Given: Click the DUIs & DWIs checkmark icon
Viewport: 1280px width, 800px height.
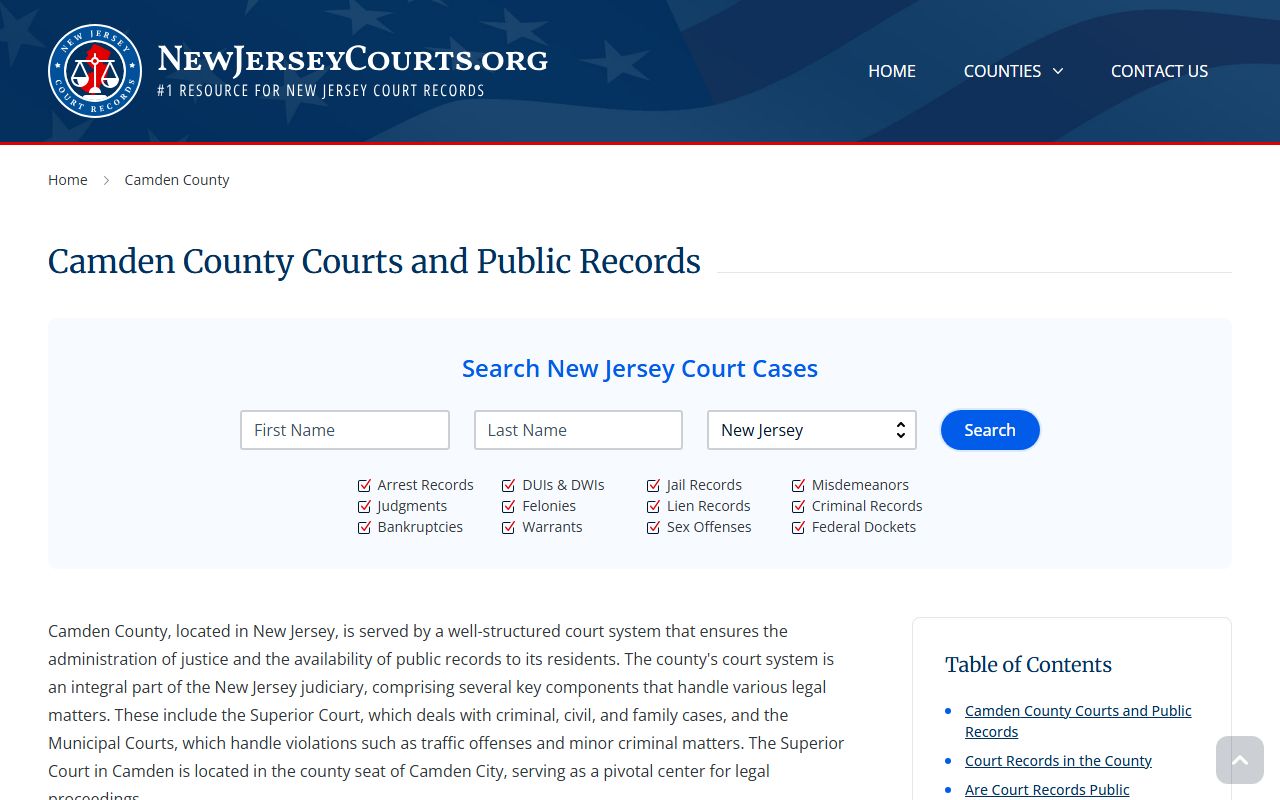Looking at the screenshot, I should click(509, 485).
